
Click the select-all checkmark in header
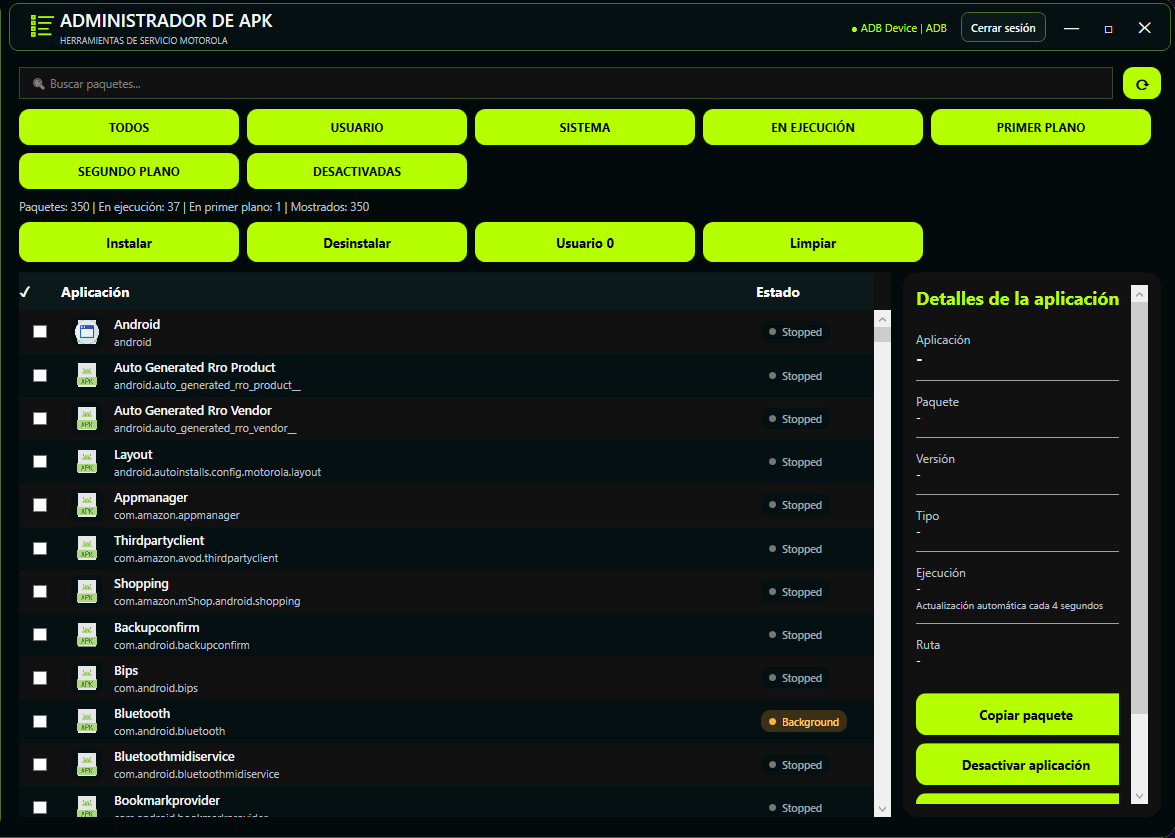point(25,292)
